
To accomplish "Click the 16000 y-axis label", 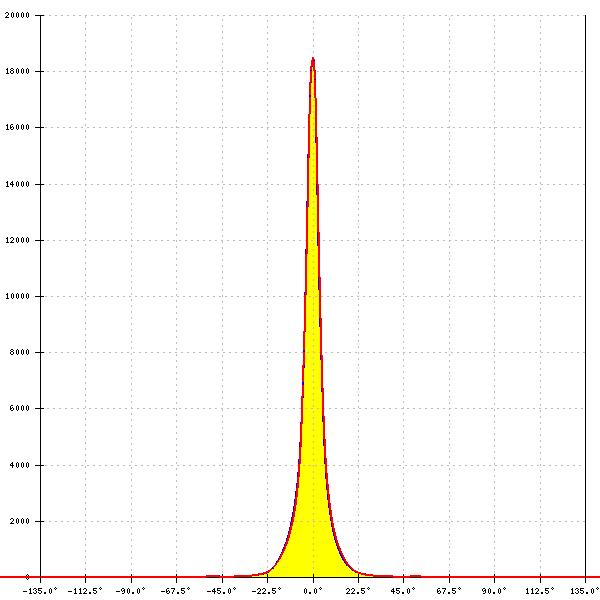I will click(17, 127).
